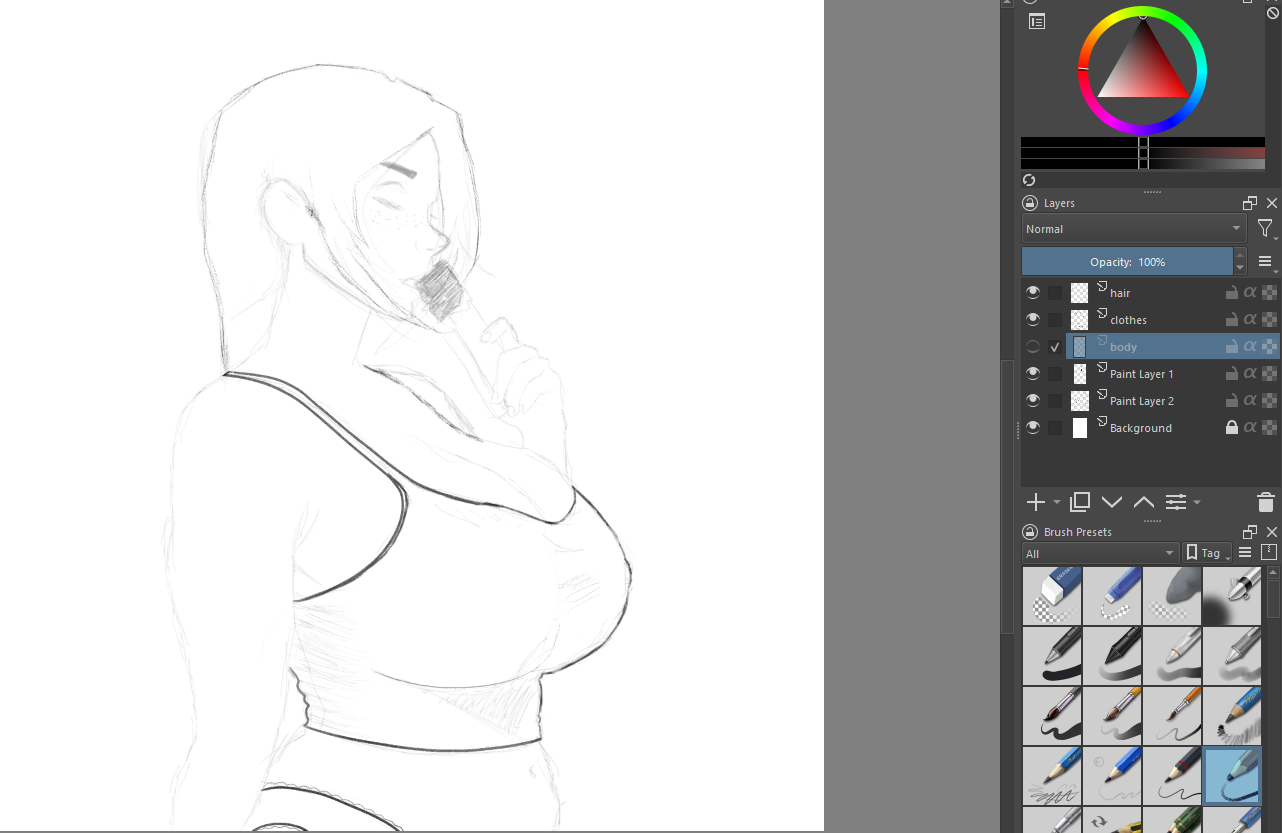The width and height of the screenshot is (1282, 833).
Task: Show the body layer
Action: 1033,347
